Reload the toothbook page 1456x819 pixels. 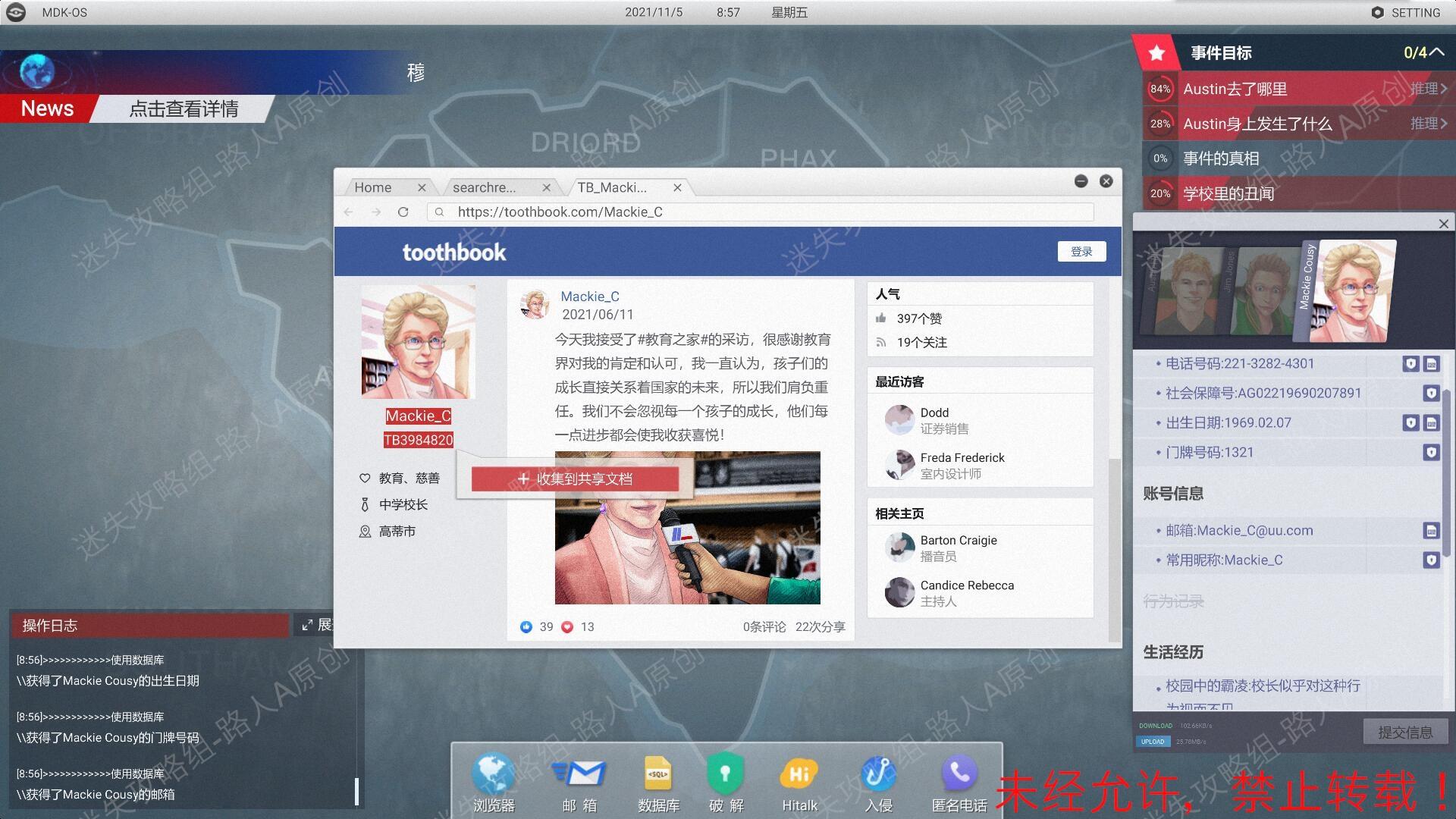click(x=403, y=212)
